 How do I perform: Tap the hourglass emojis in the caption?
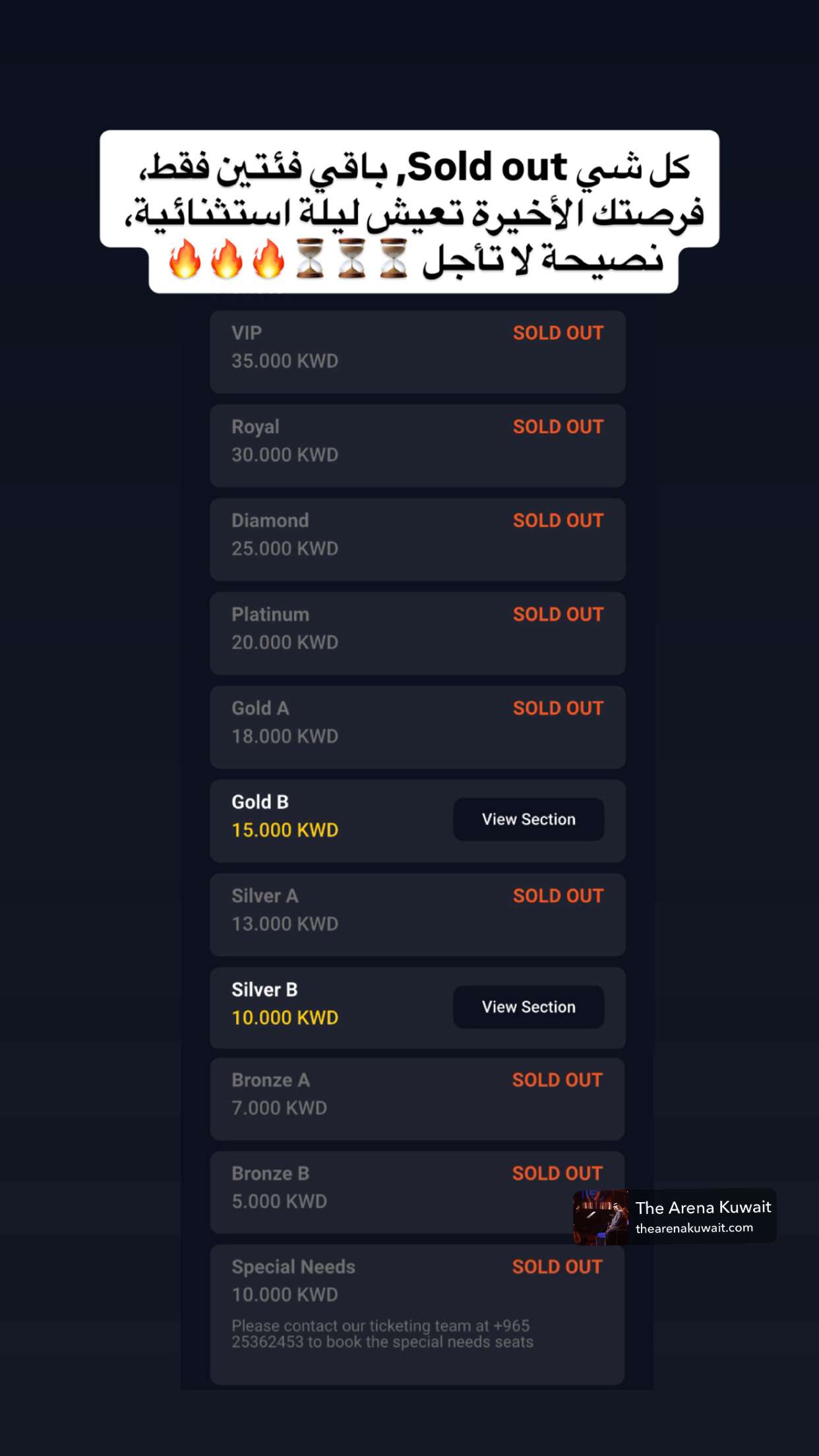tap(351, 258)
